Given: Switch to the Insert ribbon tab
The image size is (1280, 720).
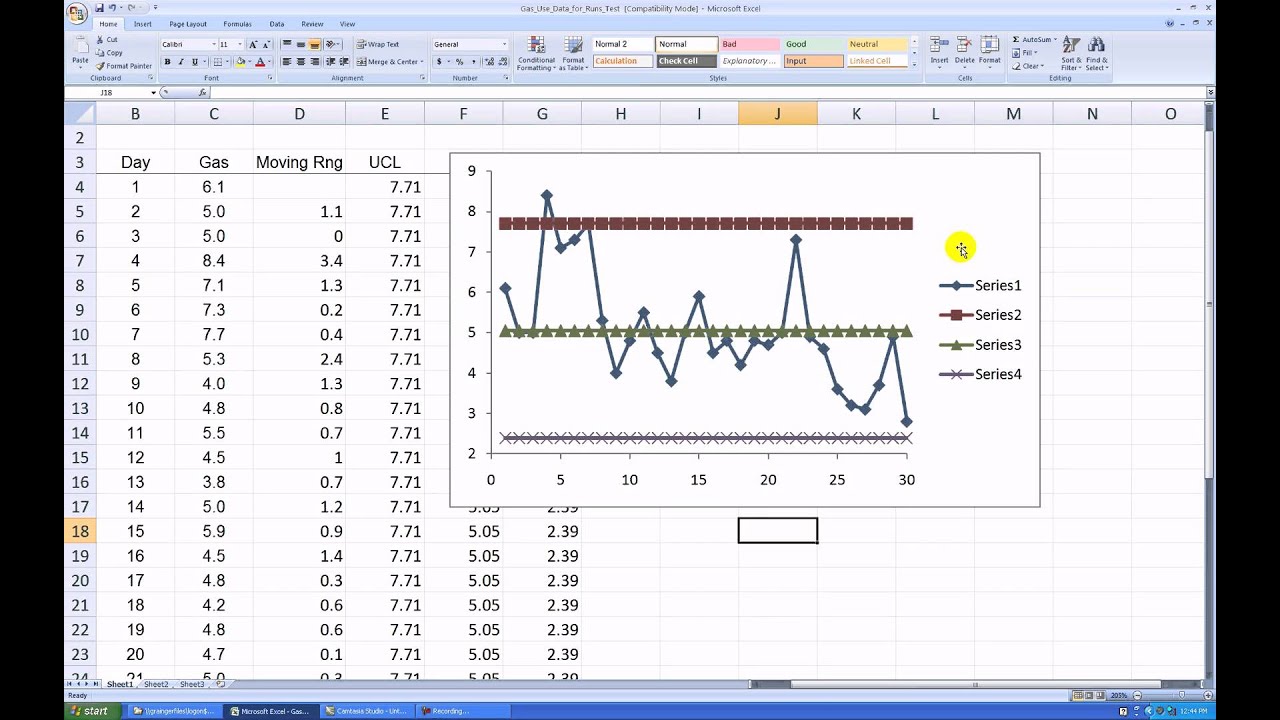Looking at the screenshot, I should (x=142, y=24).
